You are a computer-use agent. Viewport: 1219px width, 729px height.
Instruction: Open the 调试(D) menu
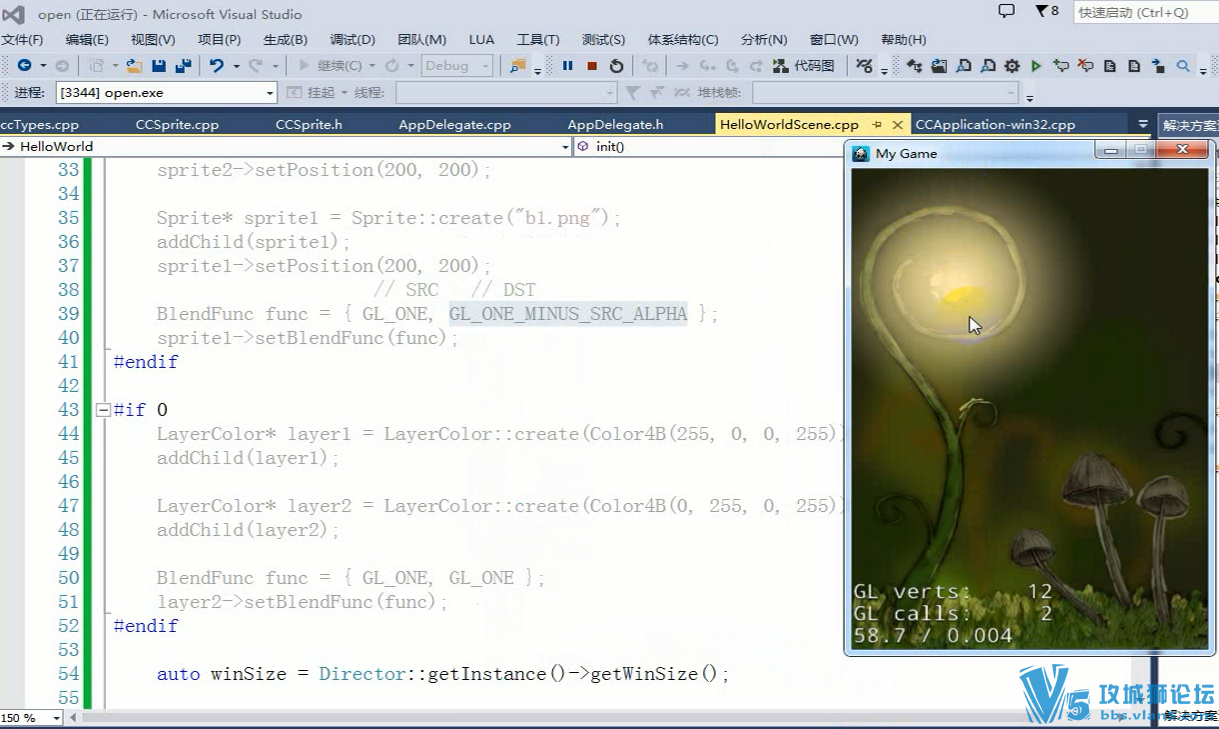[352, 39]
